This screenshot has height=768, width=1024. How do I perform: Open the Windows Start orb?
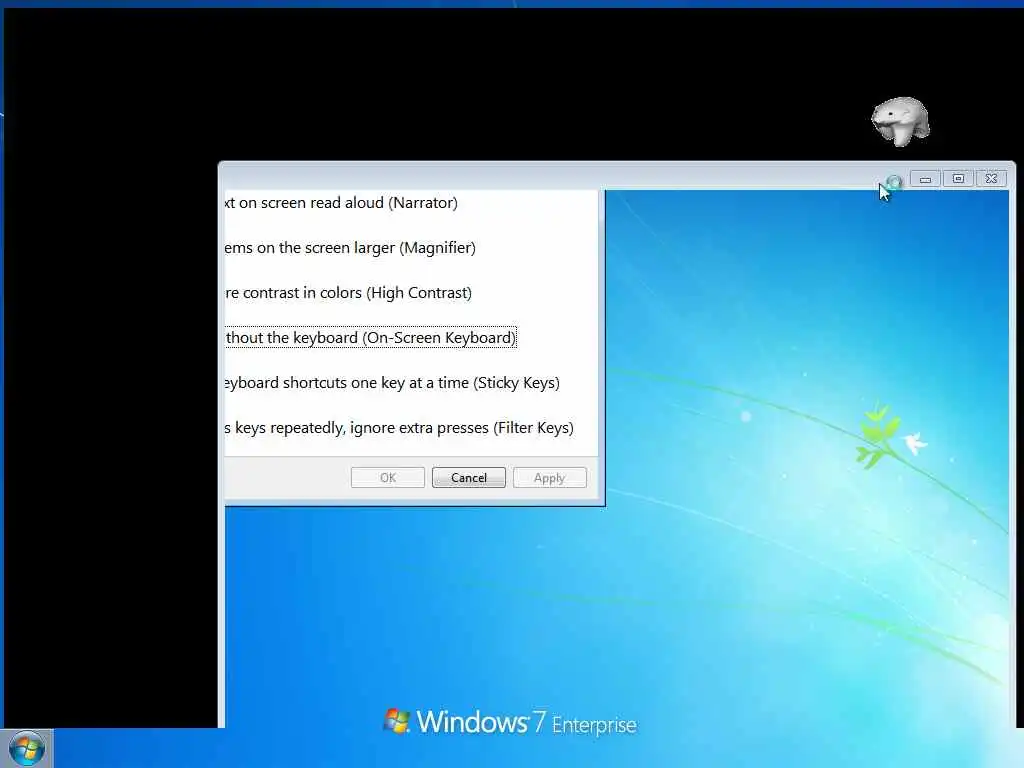coord(26,748)
